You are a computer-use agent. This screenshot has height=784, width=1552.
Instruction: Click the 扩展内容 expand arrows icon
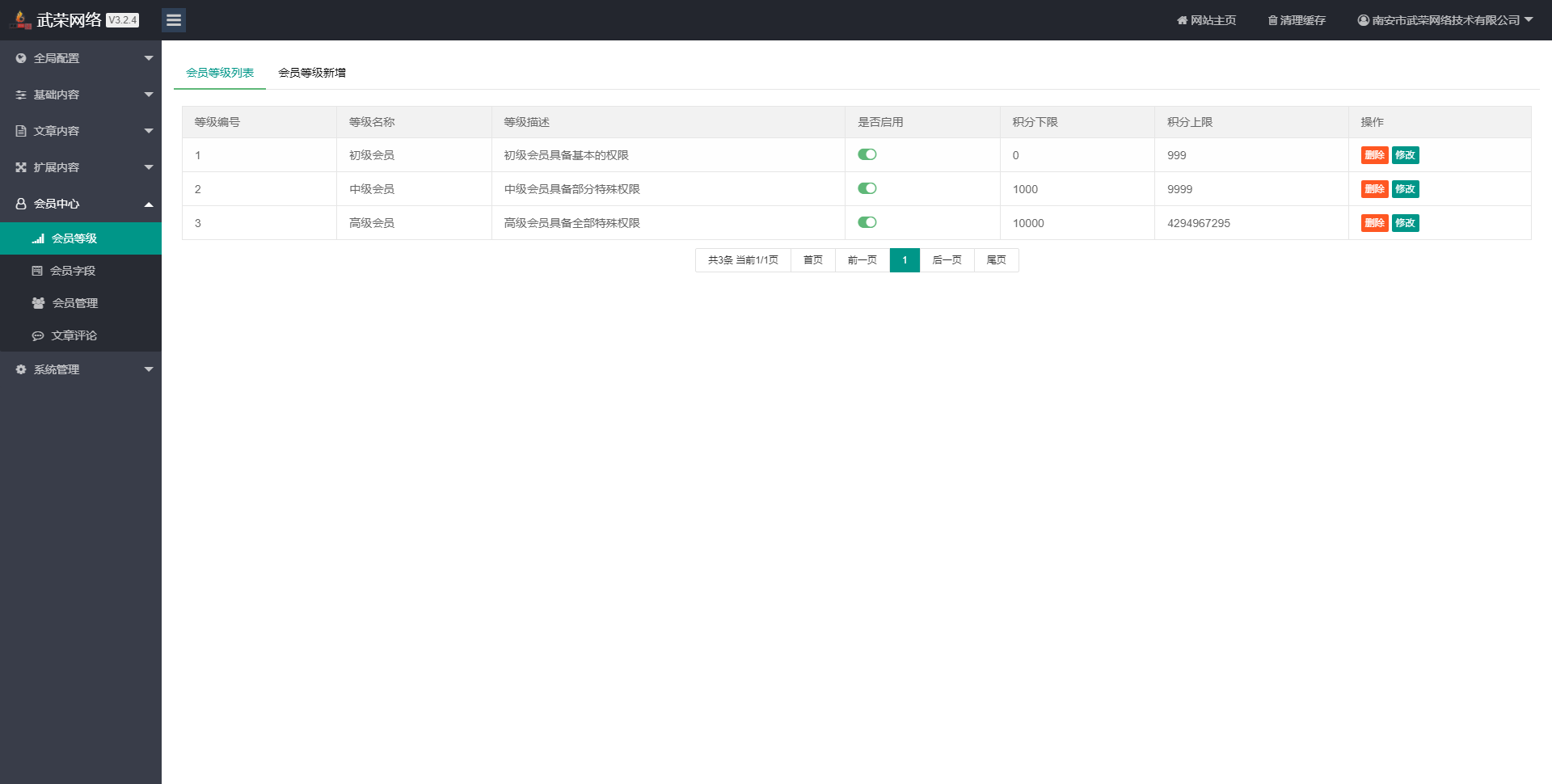click(x=21, y=167)
